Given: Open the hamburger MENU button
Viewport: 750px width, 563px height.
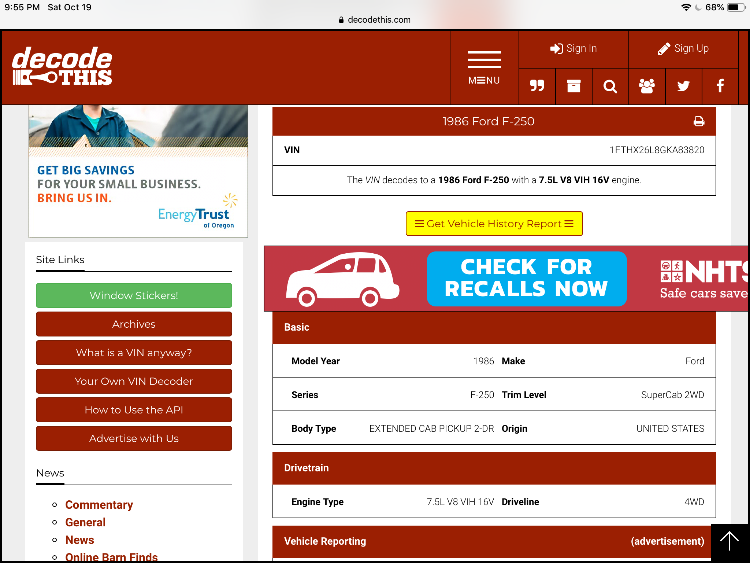Looking at the screenshot, I should 484,67.
